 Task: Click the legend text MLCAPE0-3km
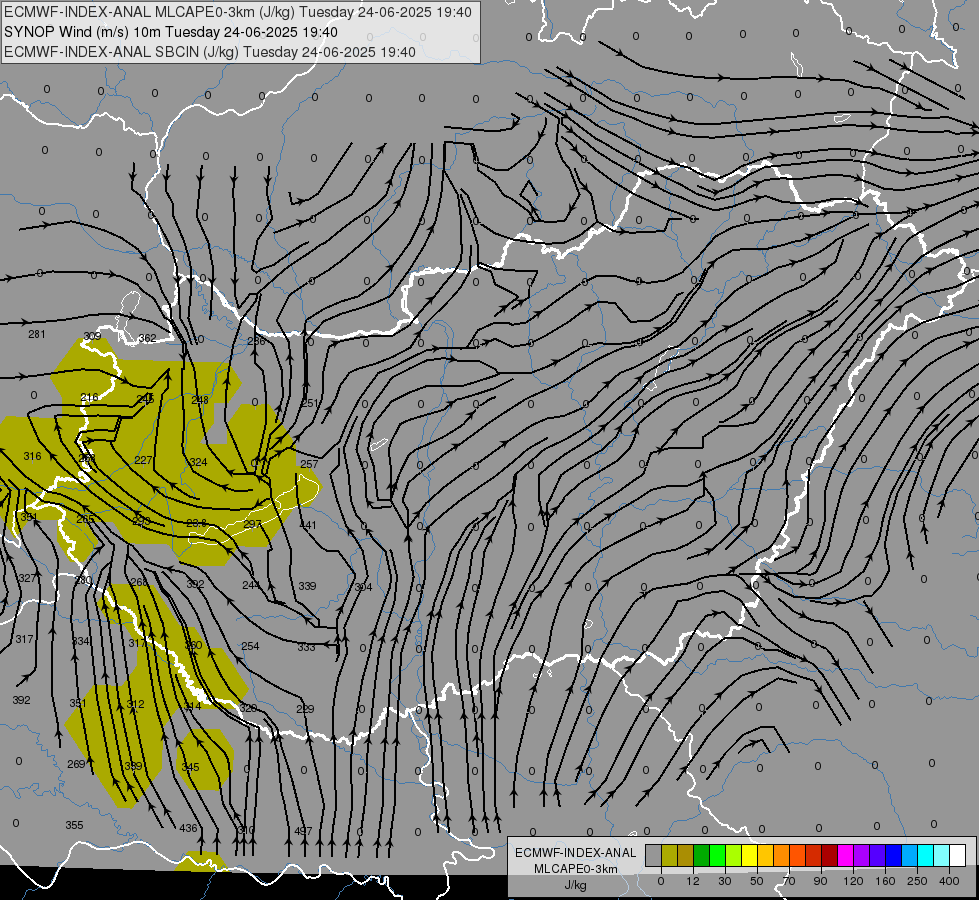576,869
